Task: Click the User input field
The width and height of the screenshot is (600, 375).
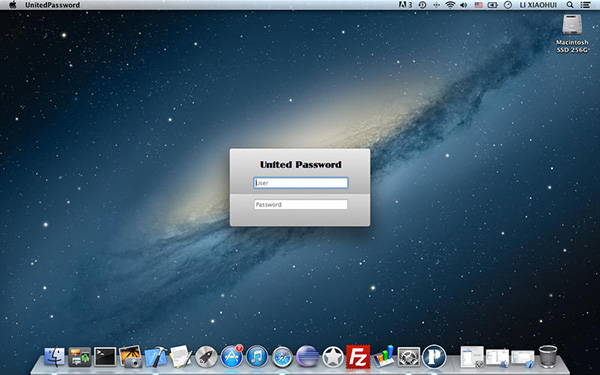Action: 300,183
